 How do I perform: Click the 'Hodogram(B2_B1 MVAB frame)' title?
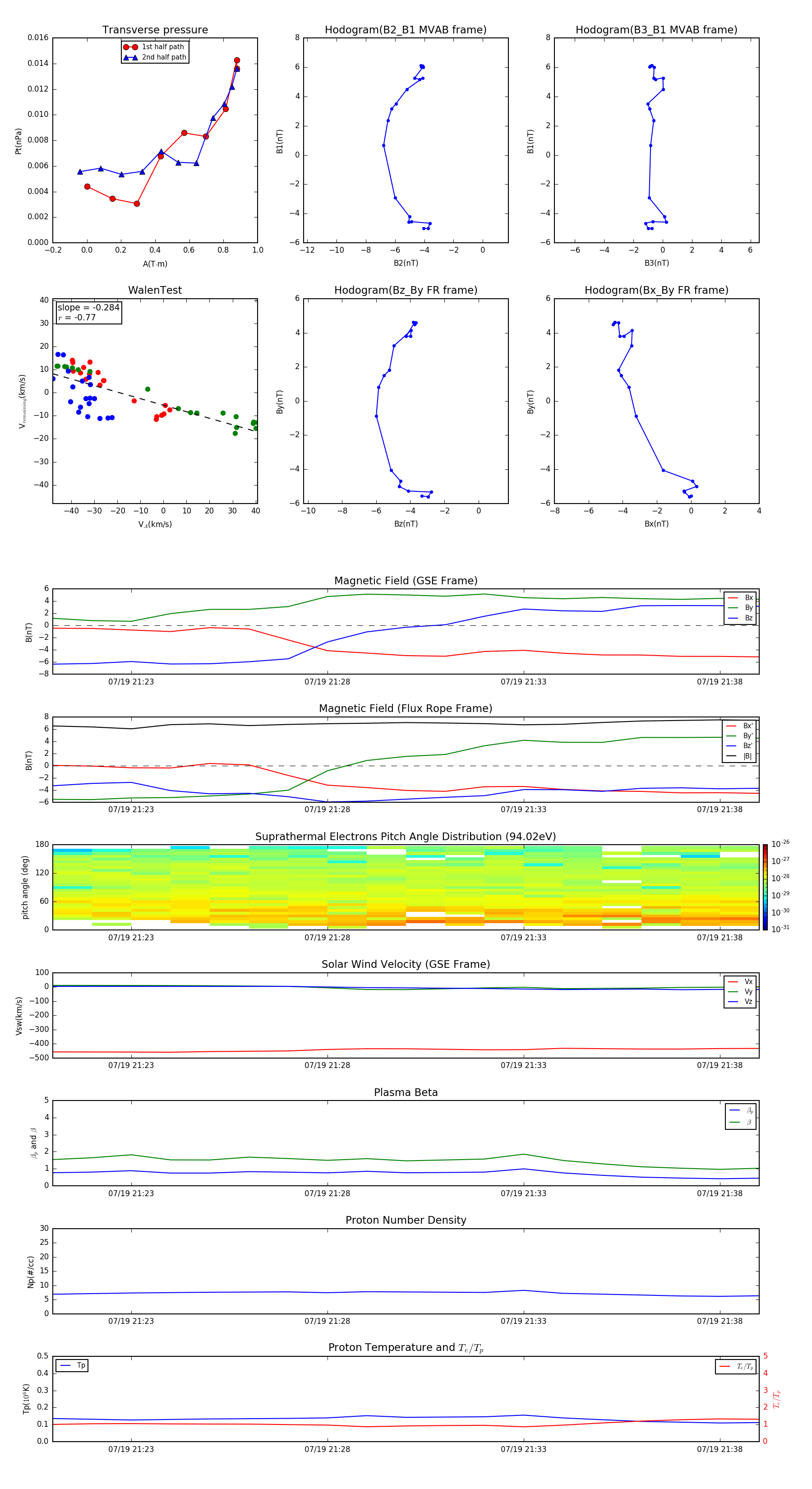(x=406, y=30)
